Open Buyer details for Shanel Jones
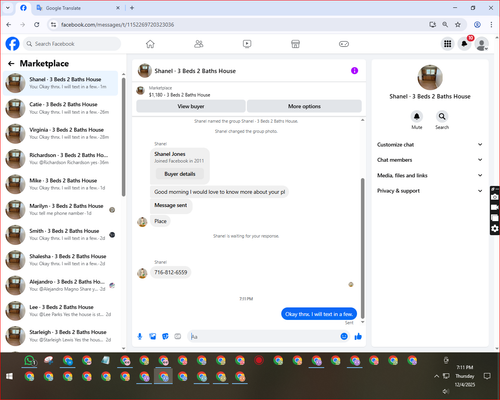The width and height of the screenshot is (500, 400). click(x=180, y=174)
